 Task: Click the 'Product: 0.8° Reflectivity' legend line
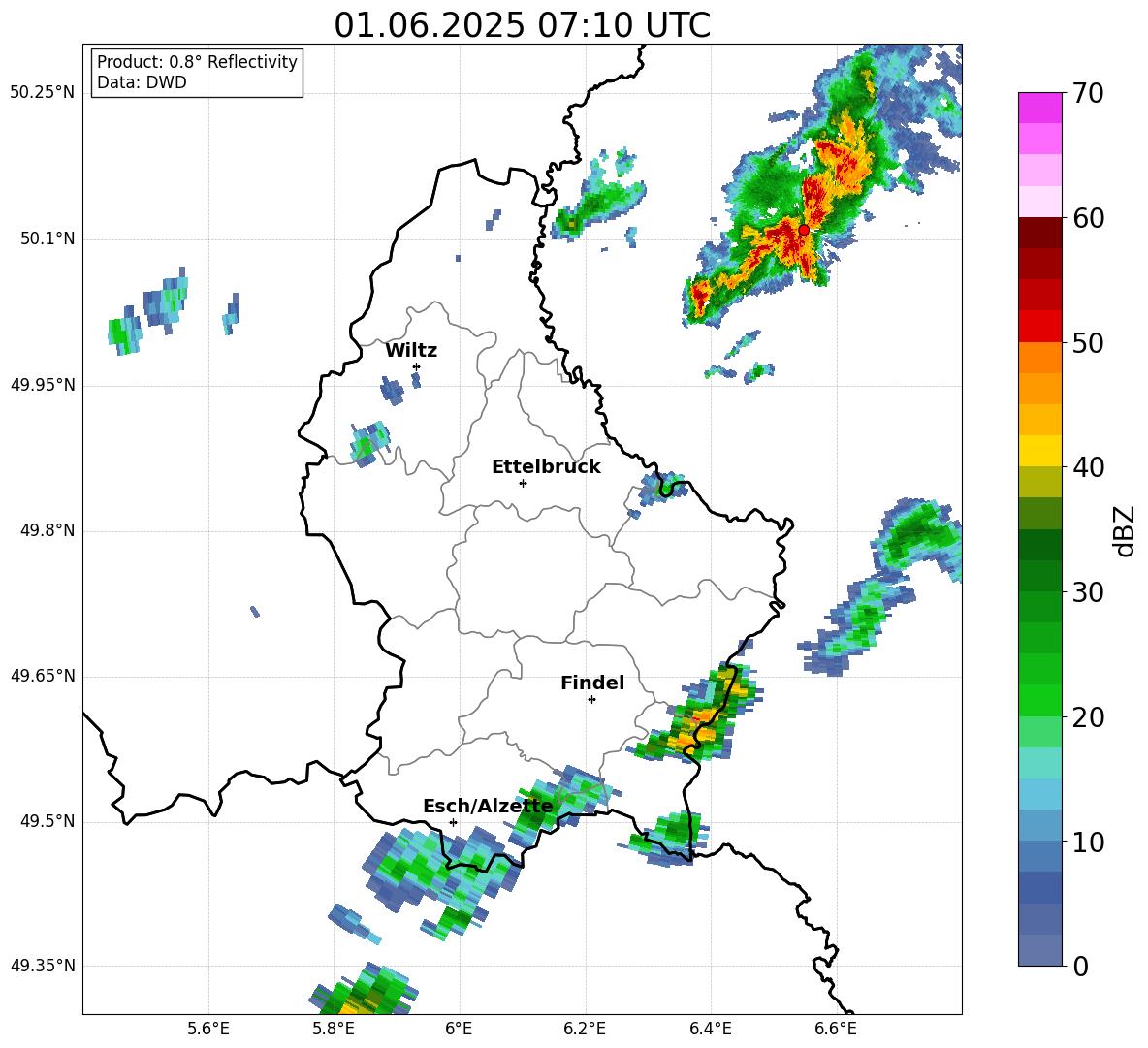point(197,62)
